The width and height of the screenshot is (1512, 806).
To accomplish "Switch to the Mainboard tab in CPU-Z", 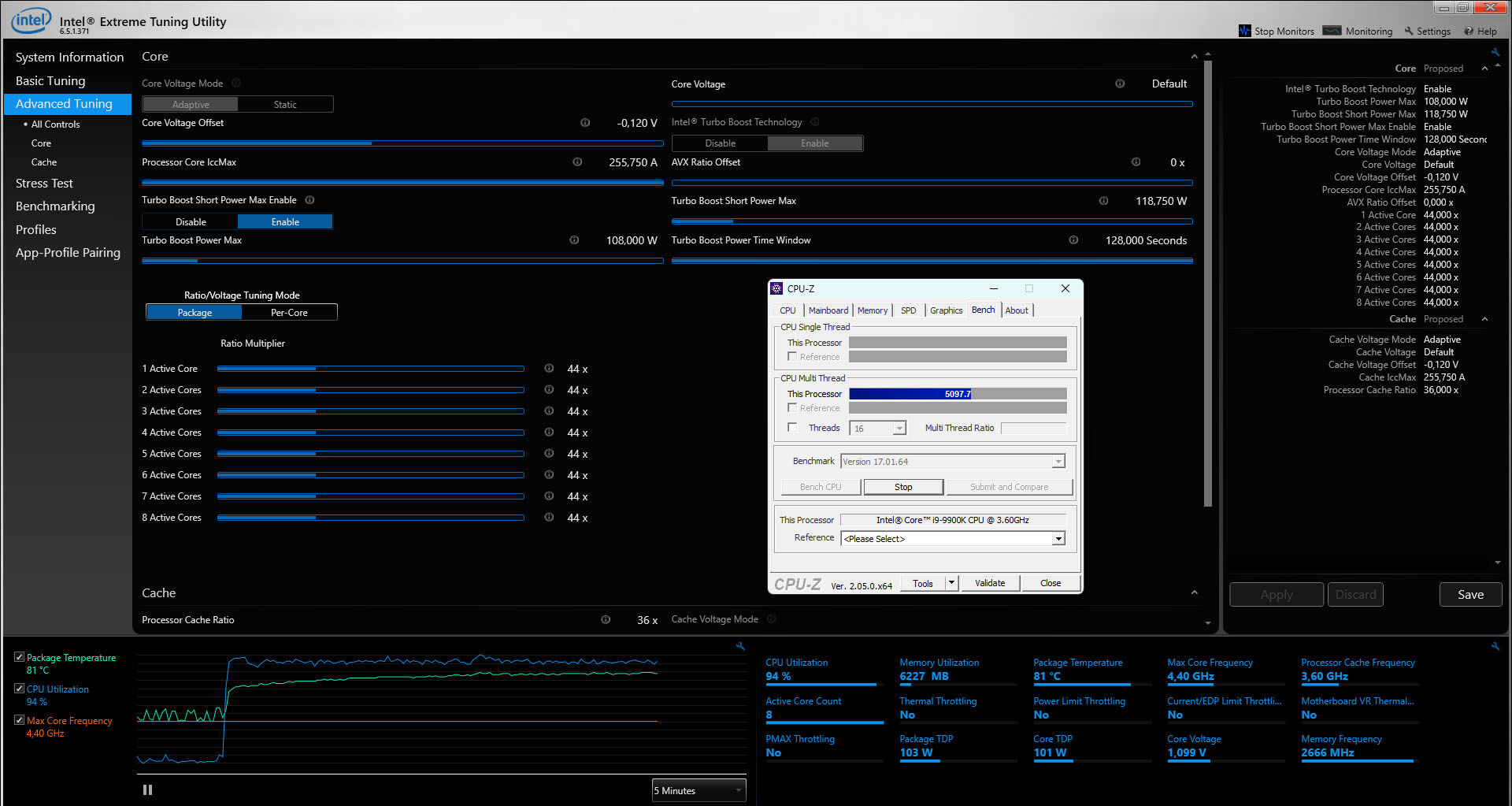I will coord(828,310).
